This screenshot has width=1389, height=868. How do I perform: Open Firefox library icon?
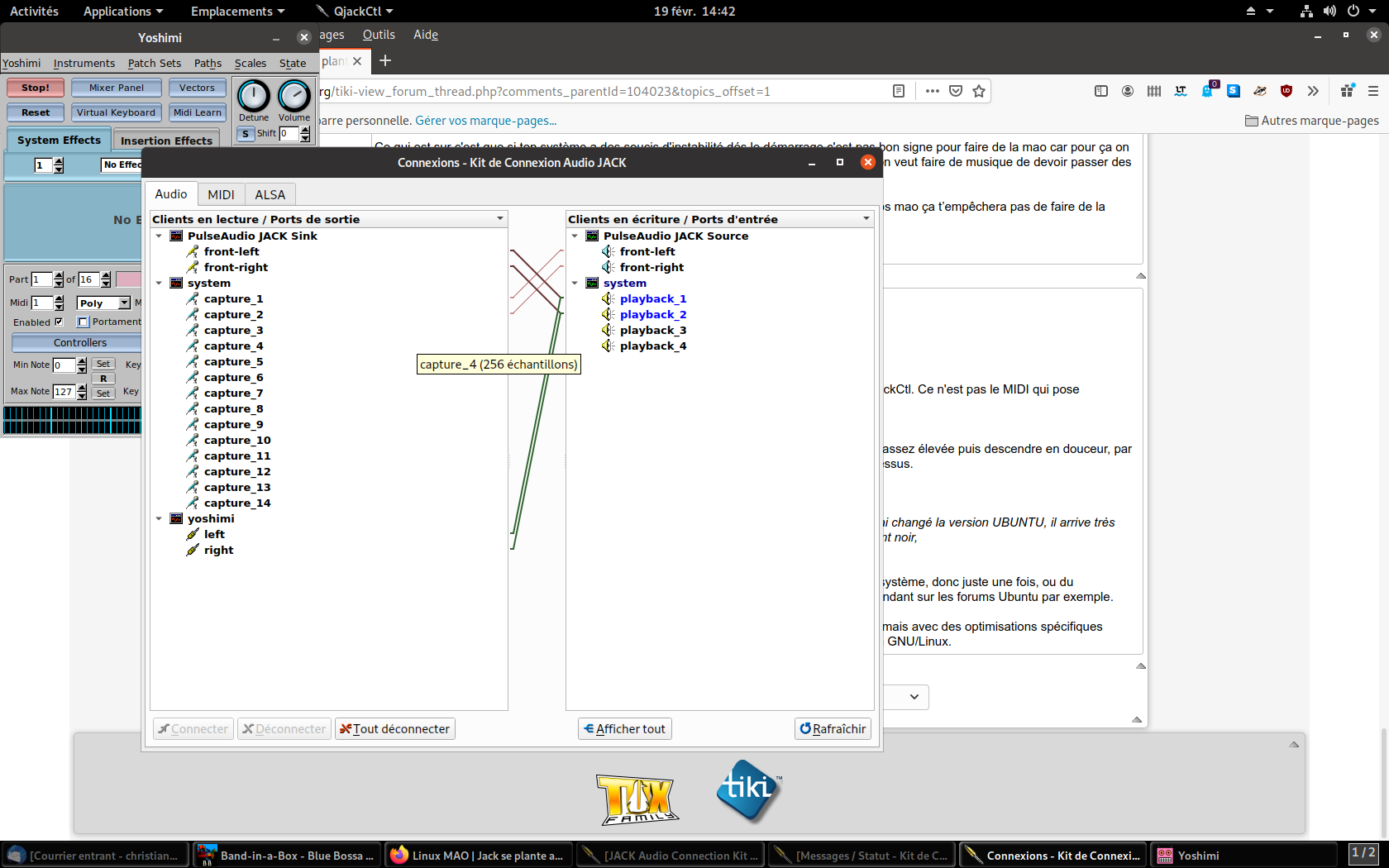(x=1154, y=91)
